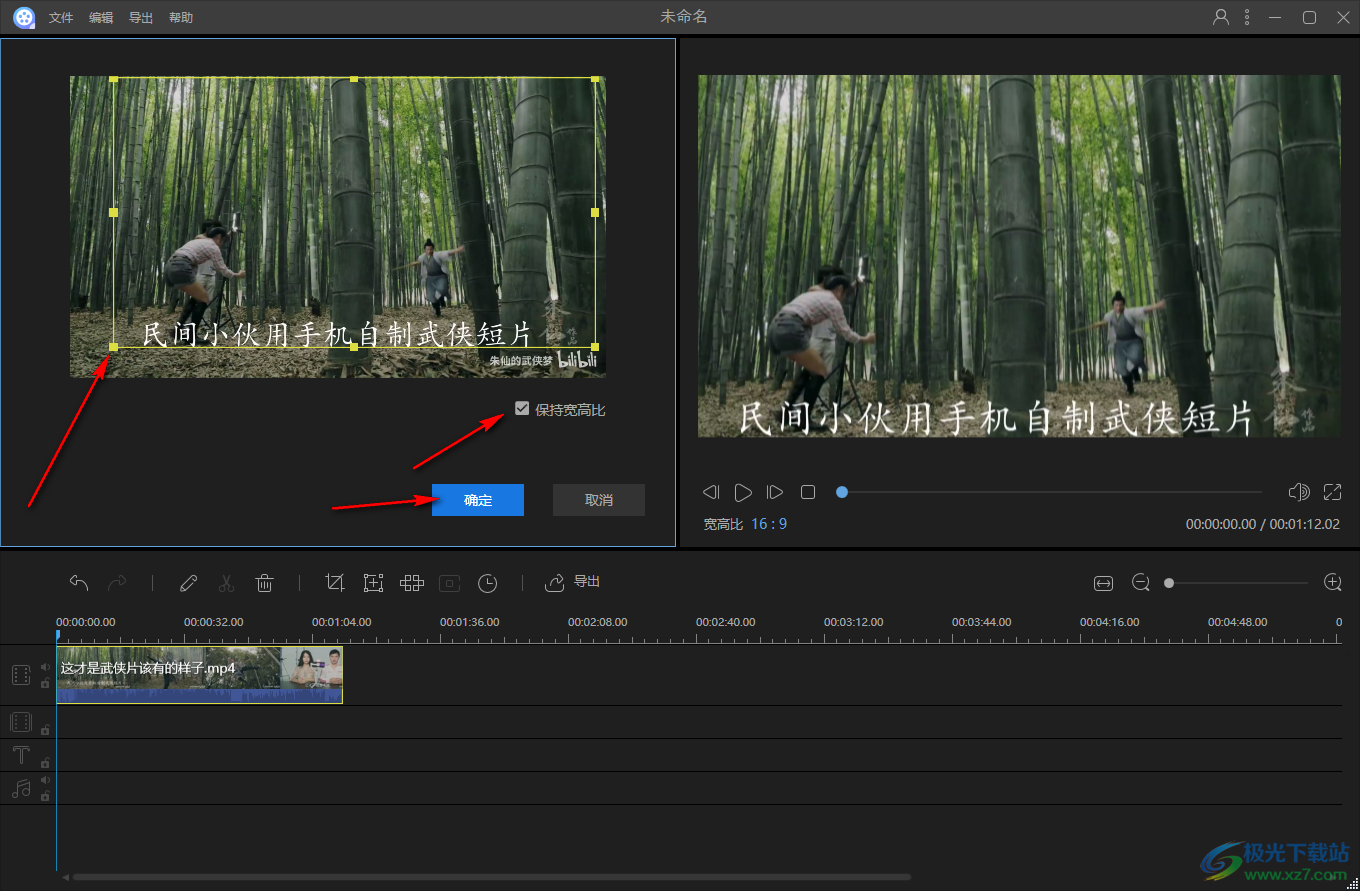
Task: Click the overlay track film icon
Action: click(21, 722)
